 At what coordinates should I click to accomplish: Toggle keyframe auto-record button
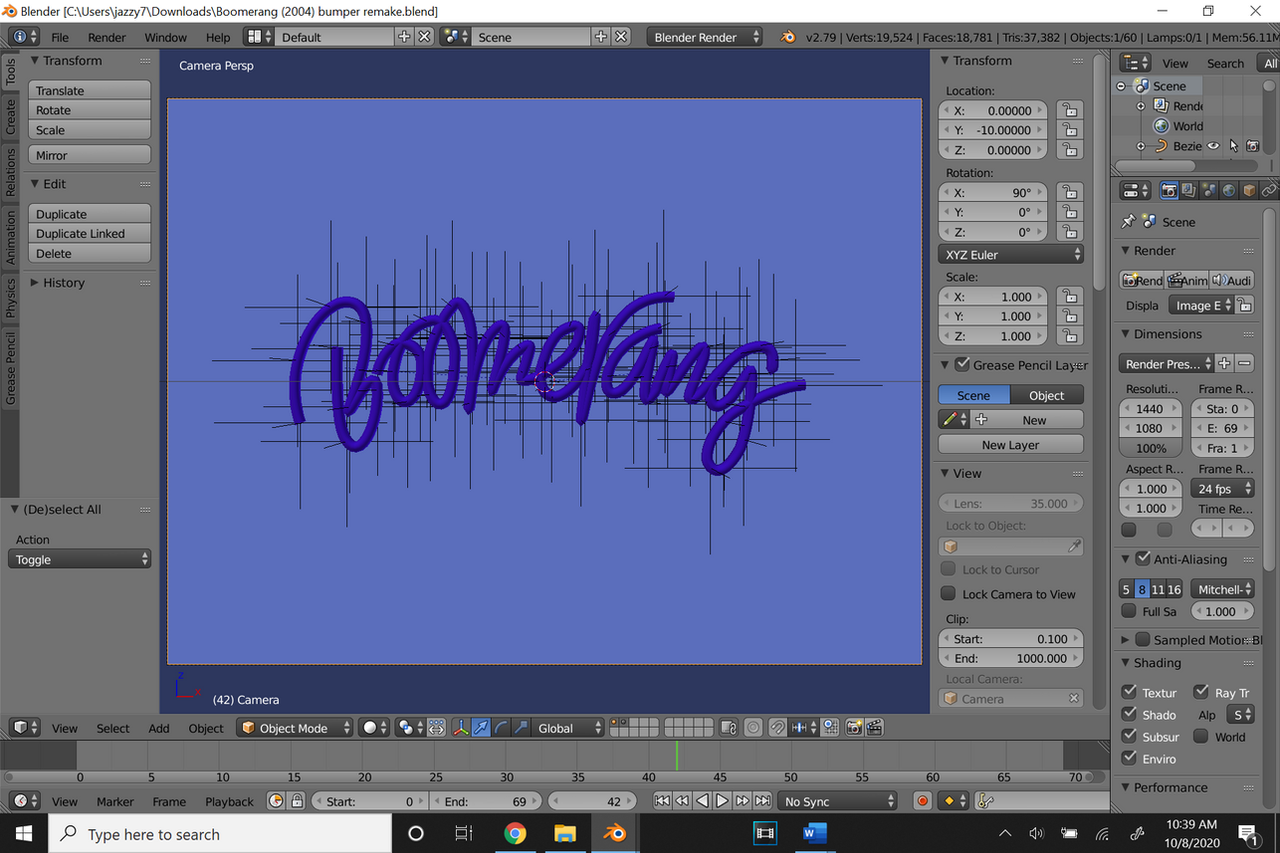[922, 801]
